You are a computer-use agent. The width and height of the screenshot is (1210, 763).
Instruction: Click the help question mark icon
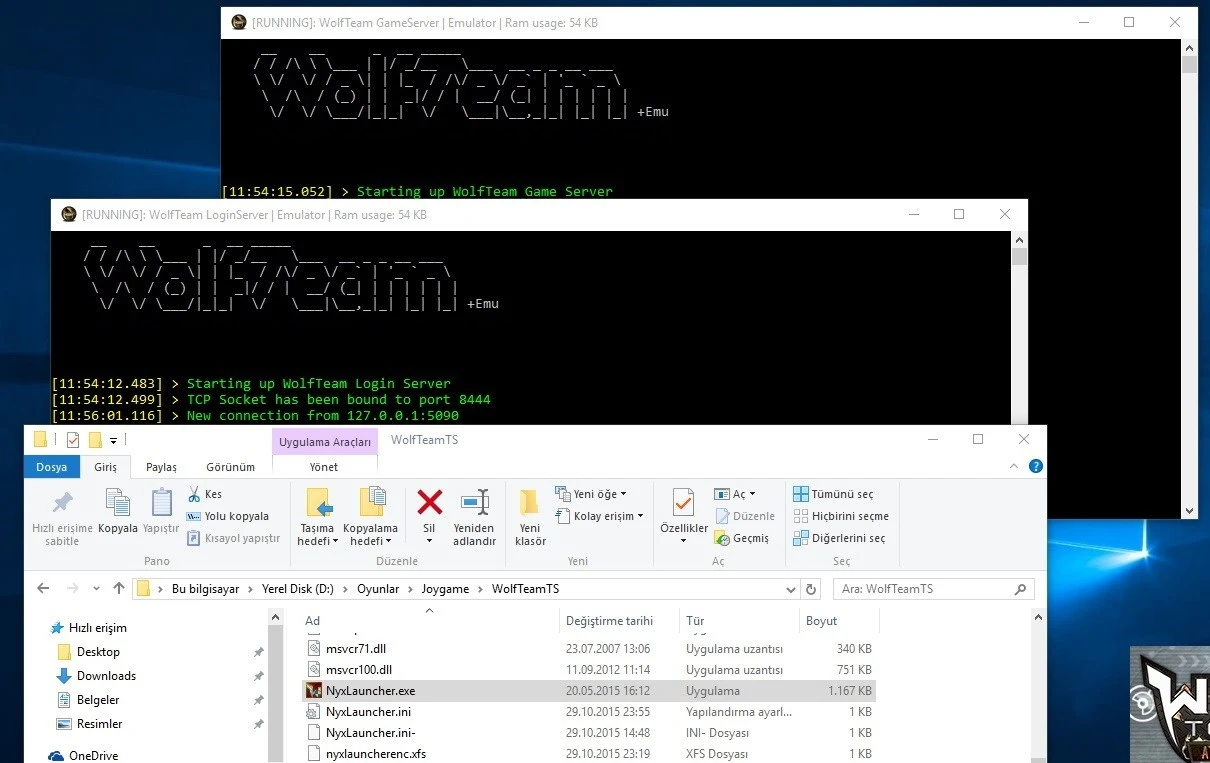pos(1036,466)
